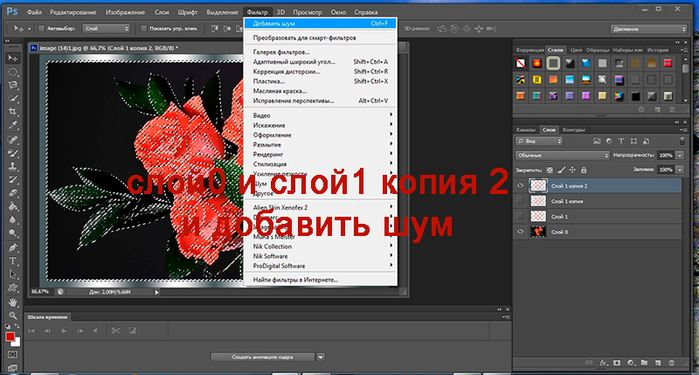This screenshot has height=375, width=699.
Task: Create a new layer group folder icon
Action: tap(644, 363)
